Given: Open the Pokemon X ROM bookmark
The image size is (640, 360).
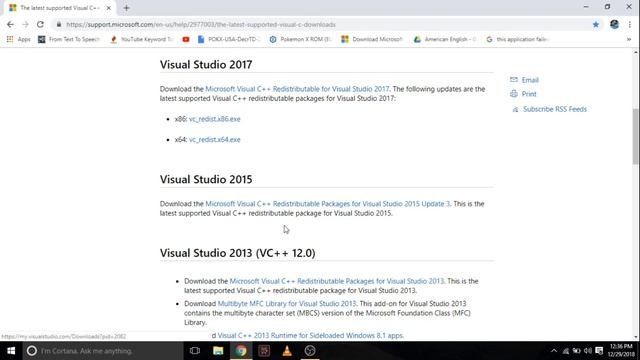Looking at the screenshot, I should [x=300, y=39].
